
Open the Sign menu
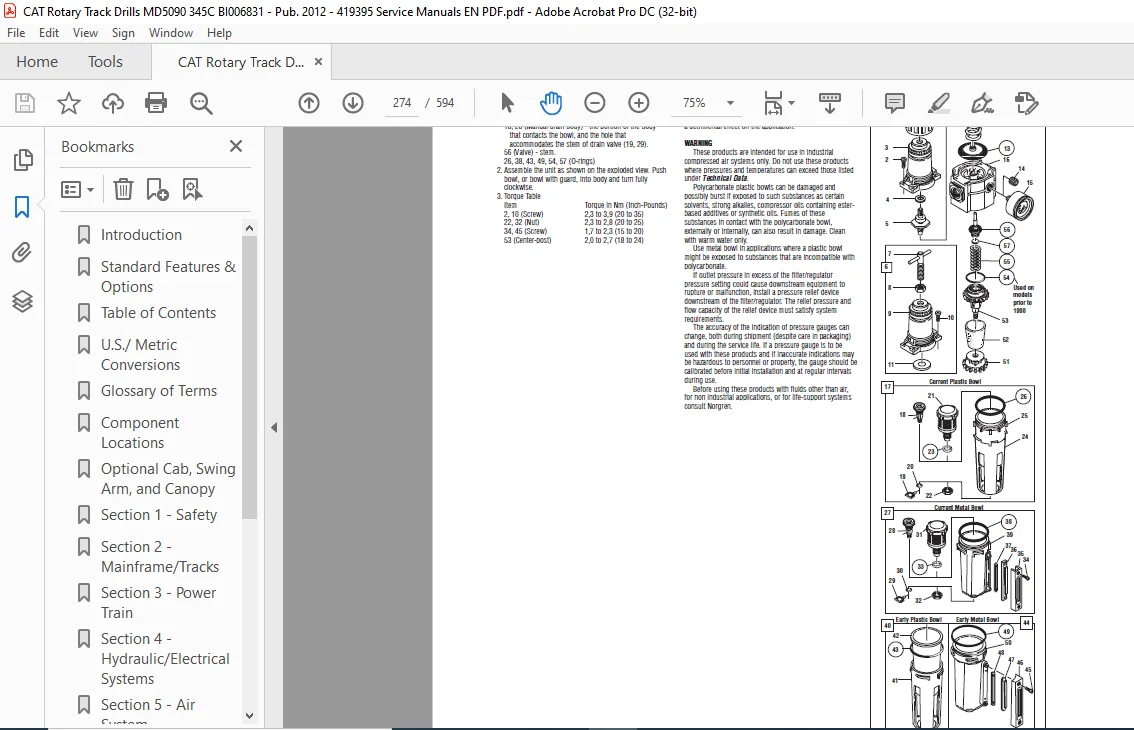coord(123,33)
